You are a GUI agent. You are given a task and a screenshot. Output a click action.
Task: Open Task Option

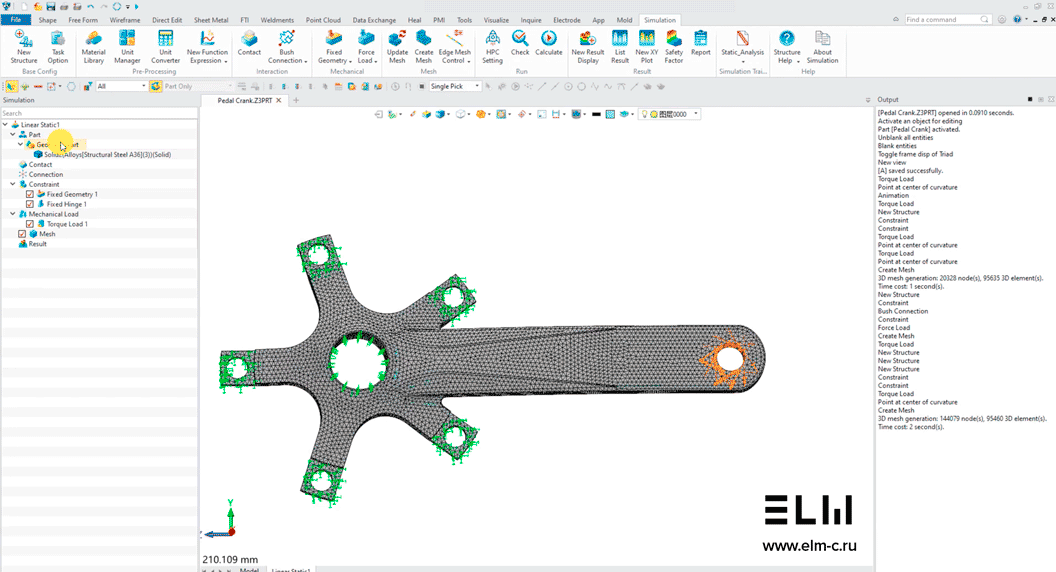57,47
